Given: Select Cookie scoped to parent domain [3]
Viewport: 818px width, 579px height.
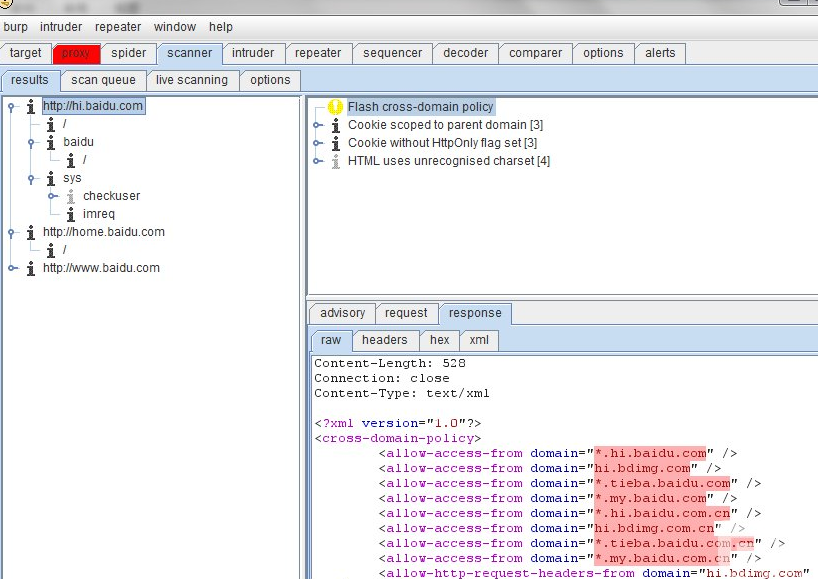Looking at the screenshot, I should (x=446, y=125).
